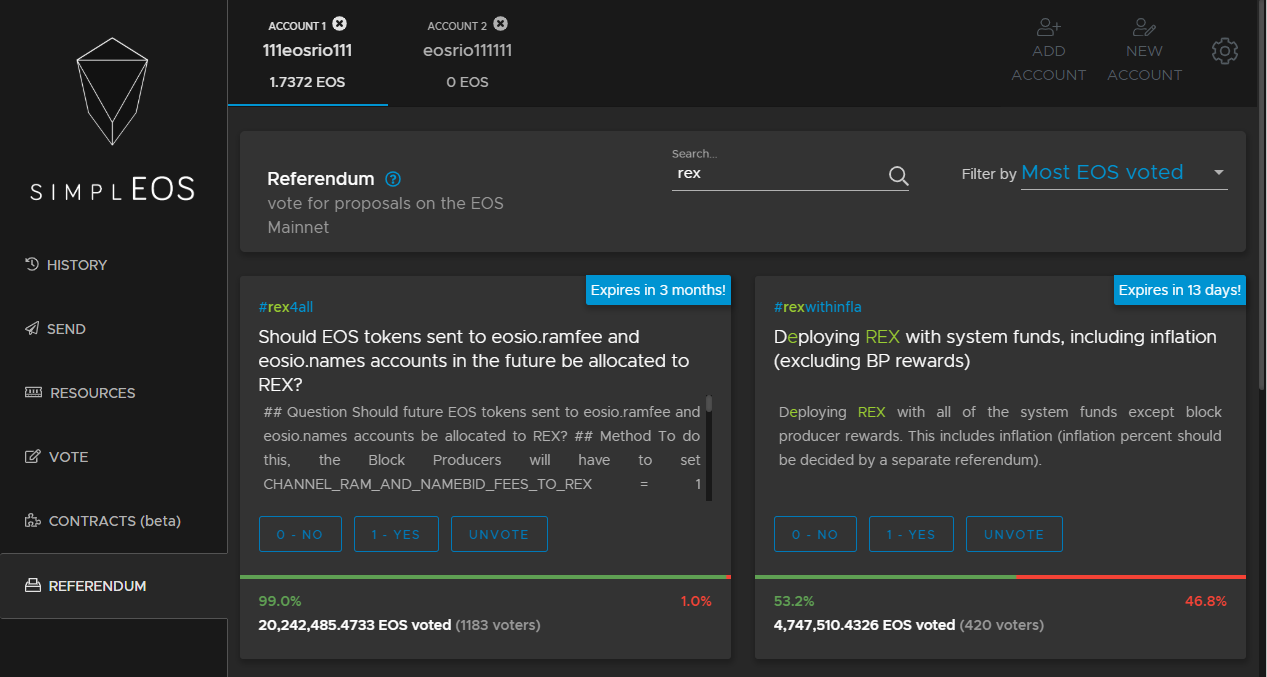The width and height of the screenshot is (1267, 677).
Task: Click the SimplEOS logo
Action: coord(113,120)
